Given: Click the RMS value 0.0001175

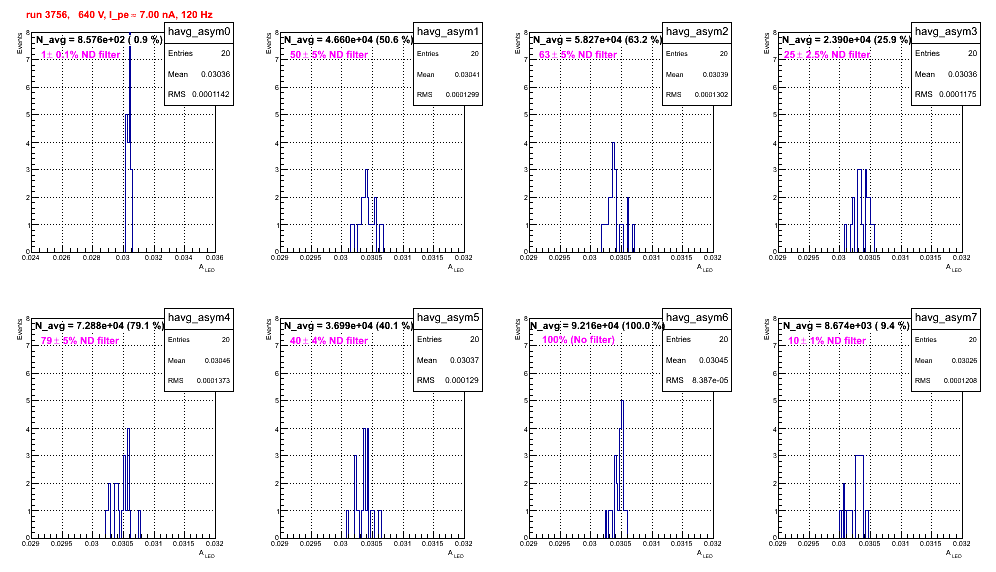Looking at the screenshot, I should (x=958, y=94).
